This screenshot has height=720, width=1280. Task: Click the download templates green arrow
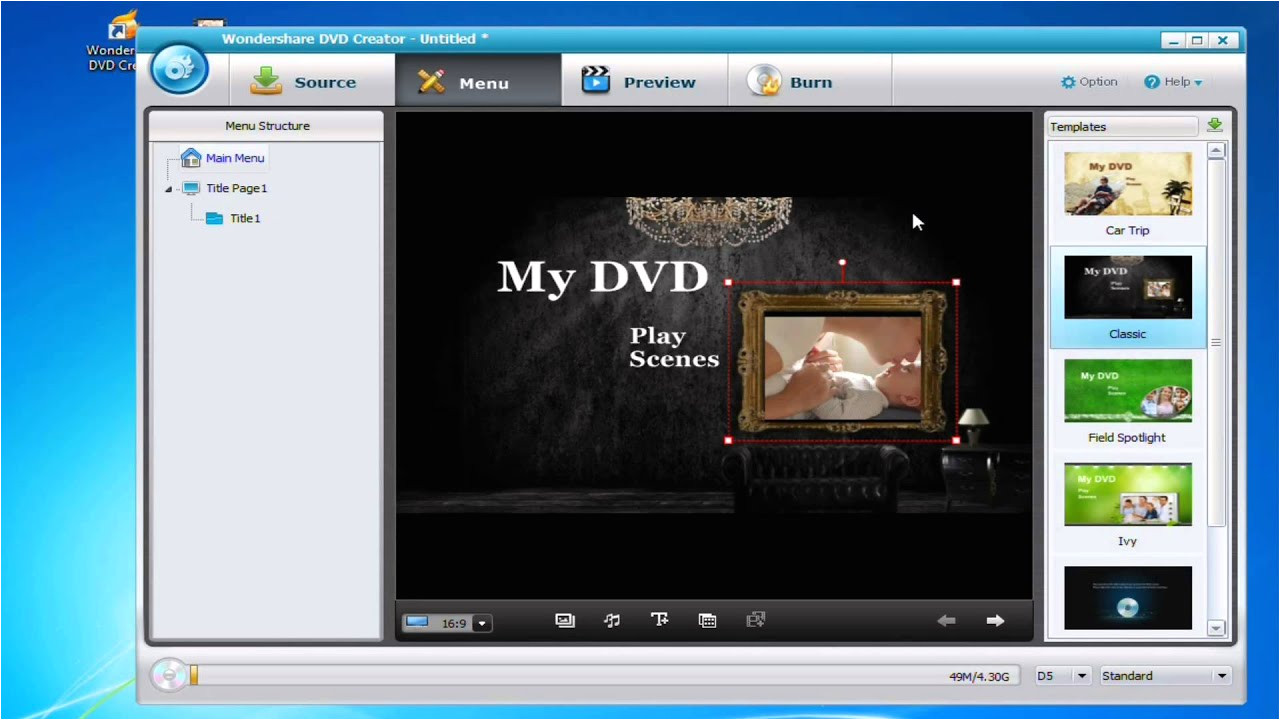point(1214,125)
